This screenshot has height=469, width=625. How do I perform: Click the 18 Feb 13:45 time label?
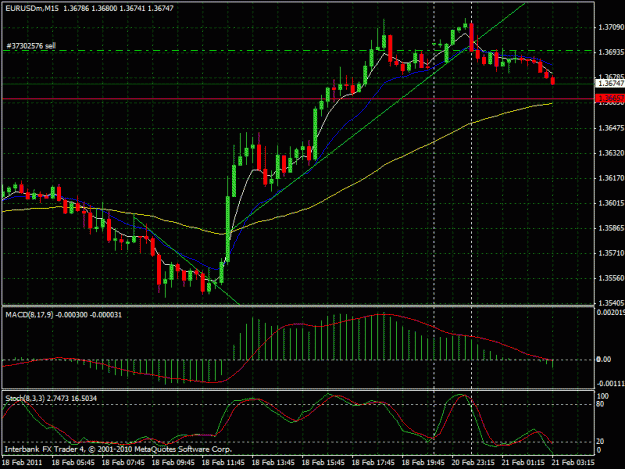click(x=273, y=463)
